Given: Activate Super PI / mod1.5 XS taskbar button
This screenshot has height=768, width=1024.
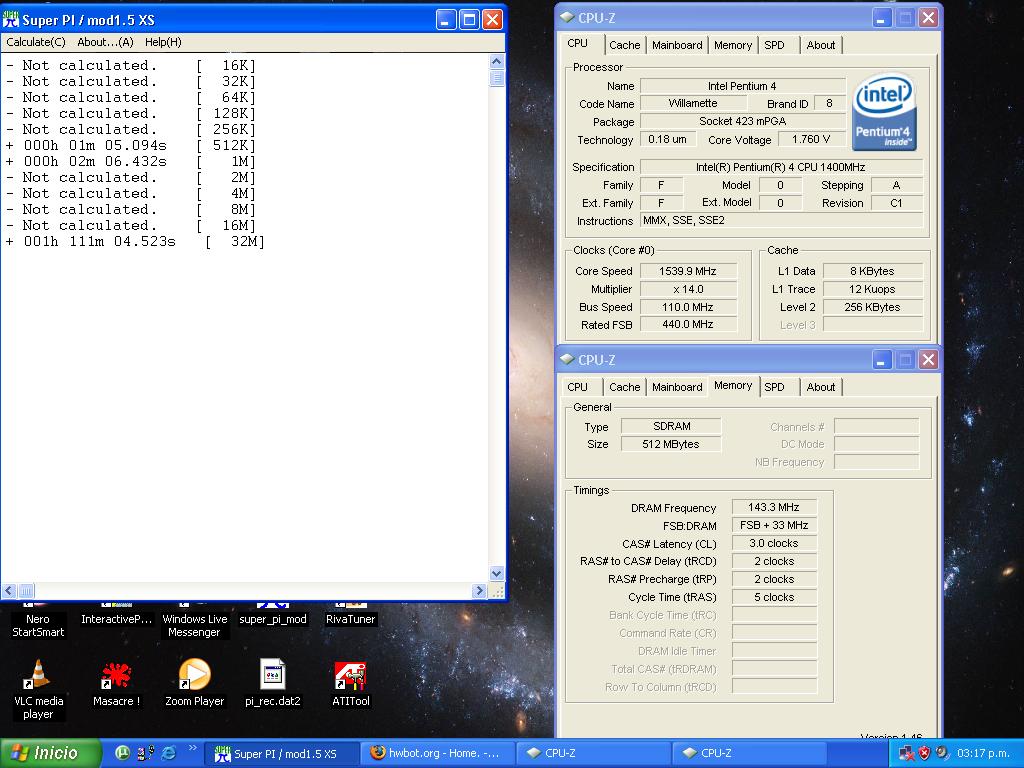Looking at the screenshot, I should click(281, 753).
